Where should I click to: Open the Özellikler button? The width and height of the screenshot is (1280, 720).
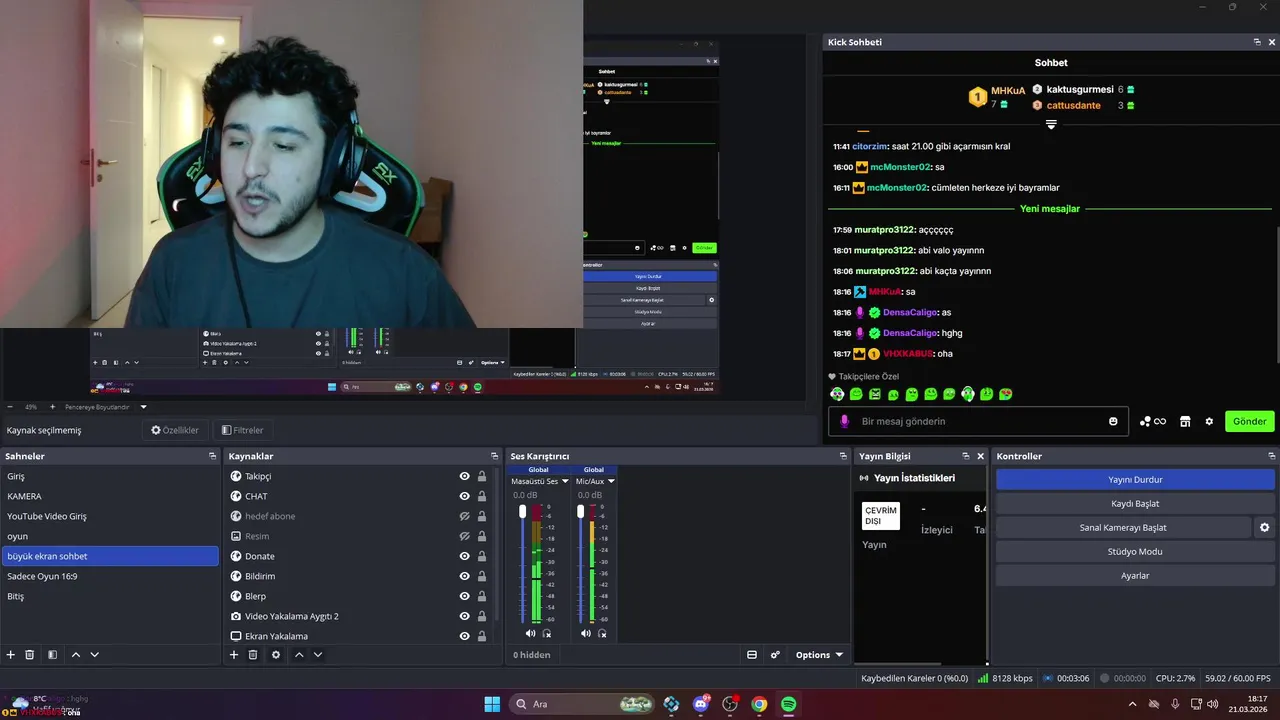click(175, 430)
